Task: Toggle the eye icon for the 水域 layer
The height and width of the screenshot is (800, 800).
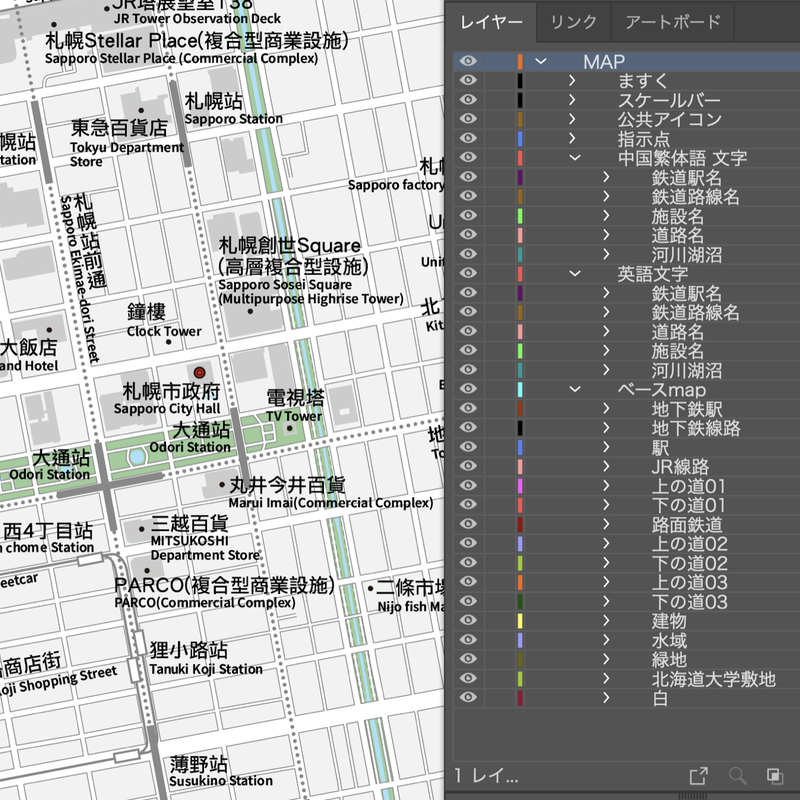Action: pos(466,640)
